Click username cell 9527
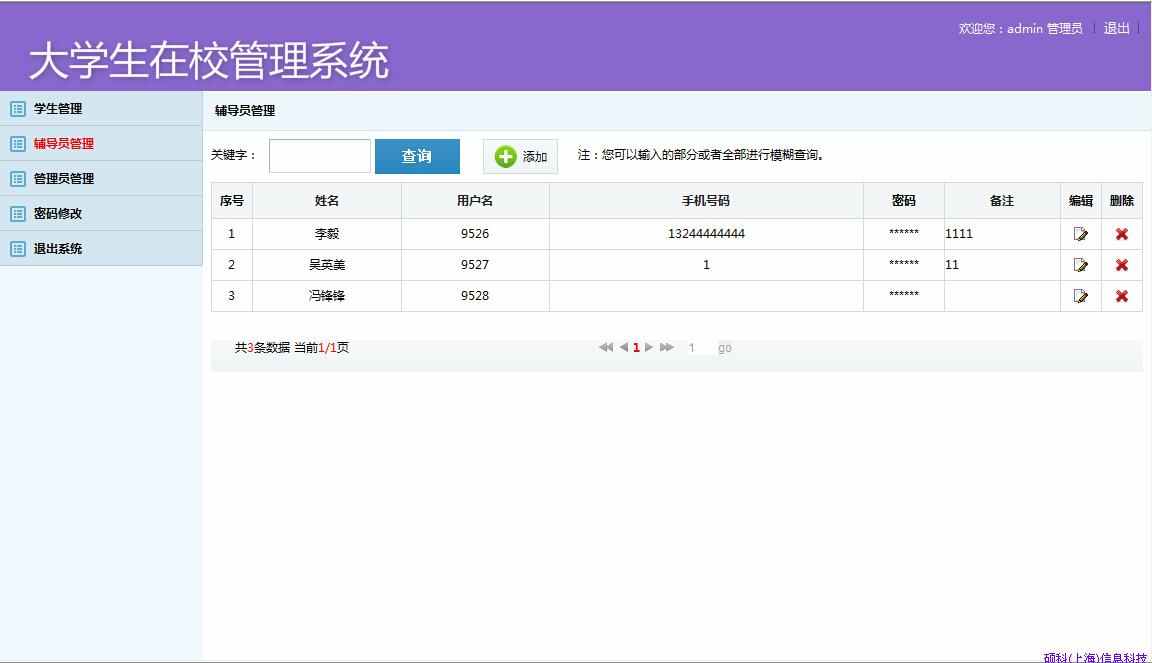The image size is (1152, 663). pyautogui.click(x=475, y=265)
